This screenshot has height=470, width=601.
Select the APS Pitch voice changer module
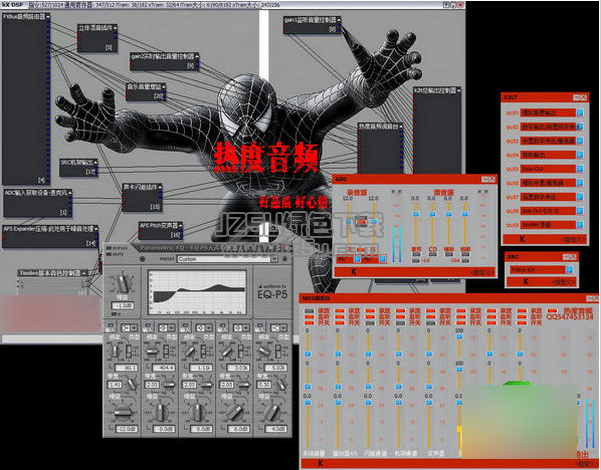(x=161, y=230)
